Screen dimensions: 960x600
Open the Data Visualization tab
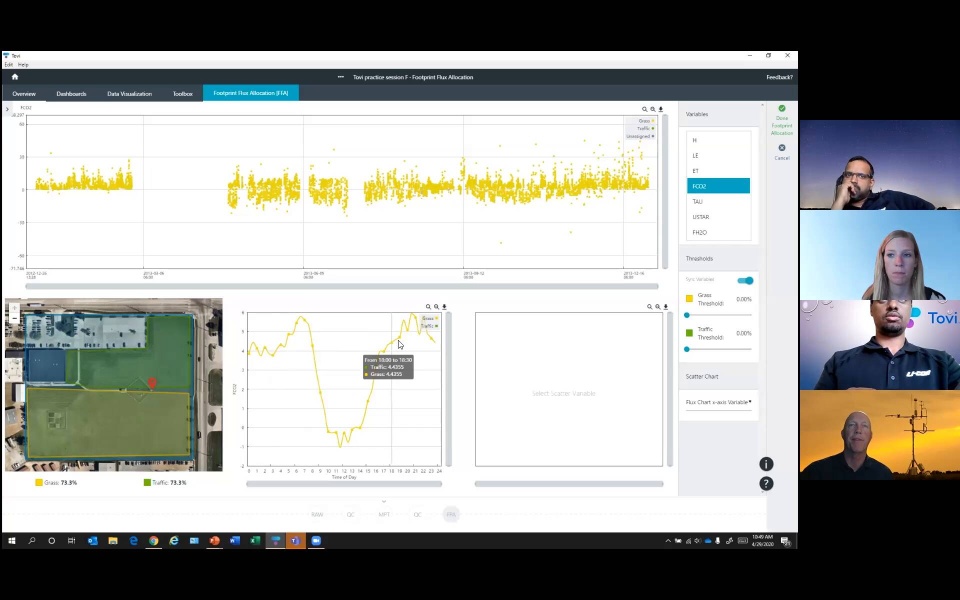pos(129,94)
